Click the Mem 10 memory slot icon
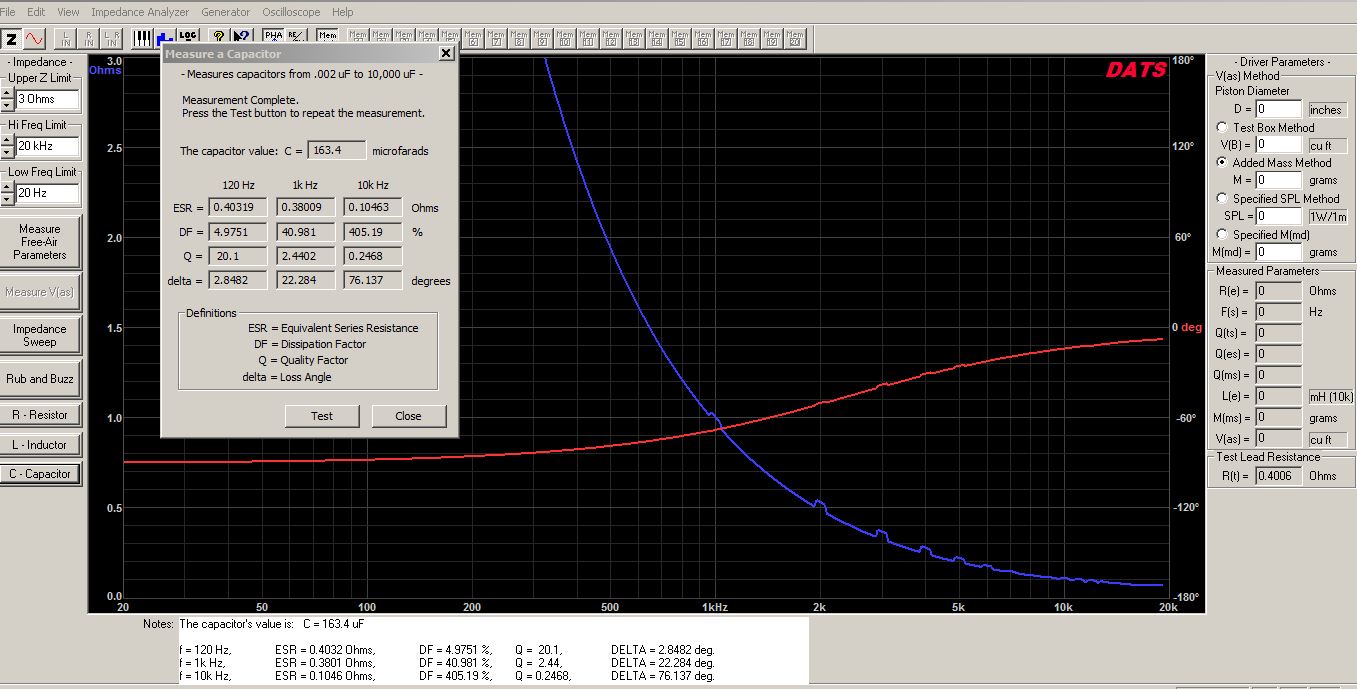The height and width of the screenshot is (689, 1357). pyautogui.click(x=565, y=38)
